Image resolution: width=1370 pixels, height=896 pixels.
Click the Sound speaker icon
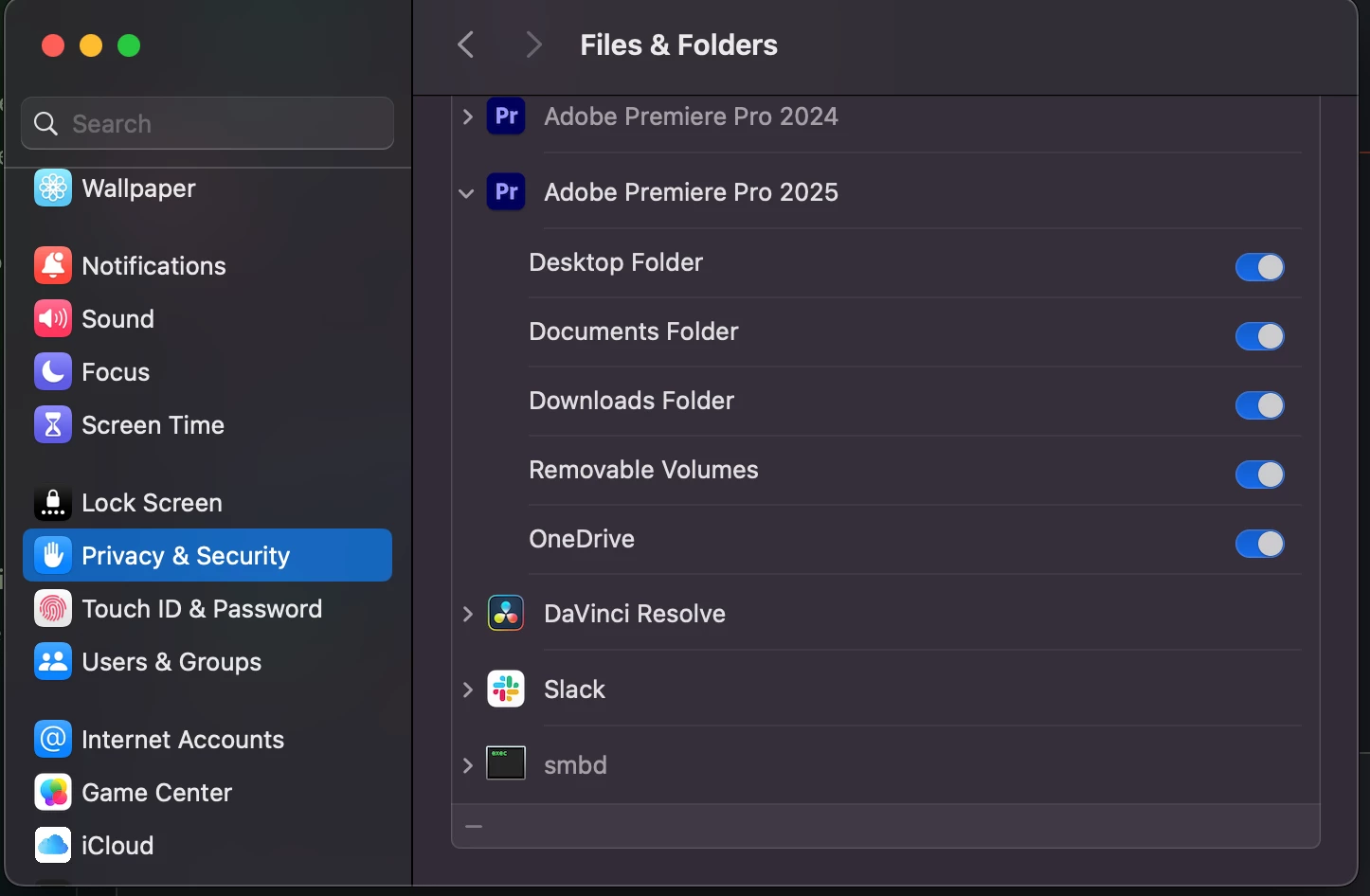tap(53, 319)
